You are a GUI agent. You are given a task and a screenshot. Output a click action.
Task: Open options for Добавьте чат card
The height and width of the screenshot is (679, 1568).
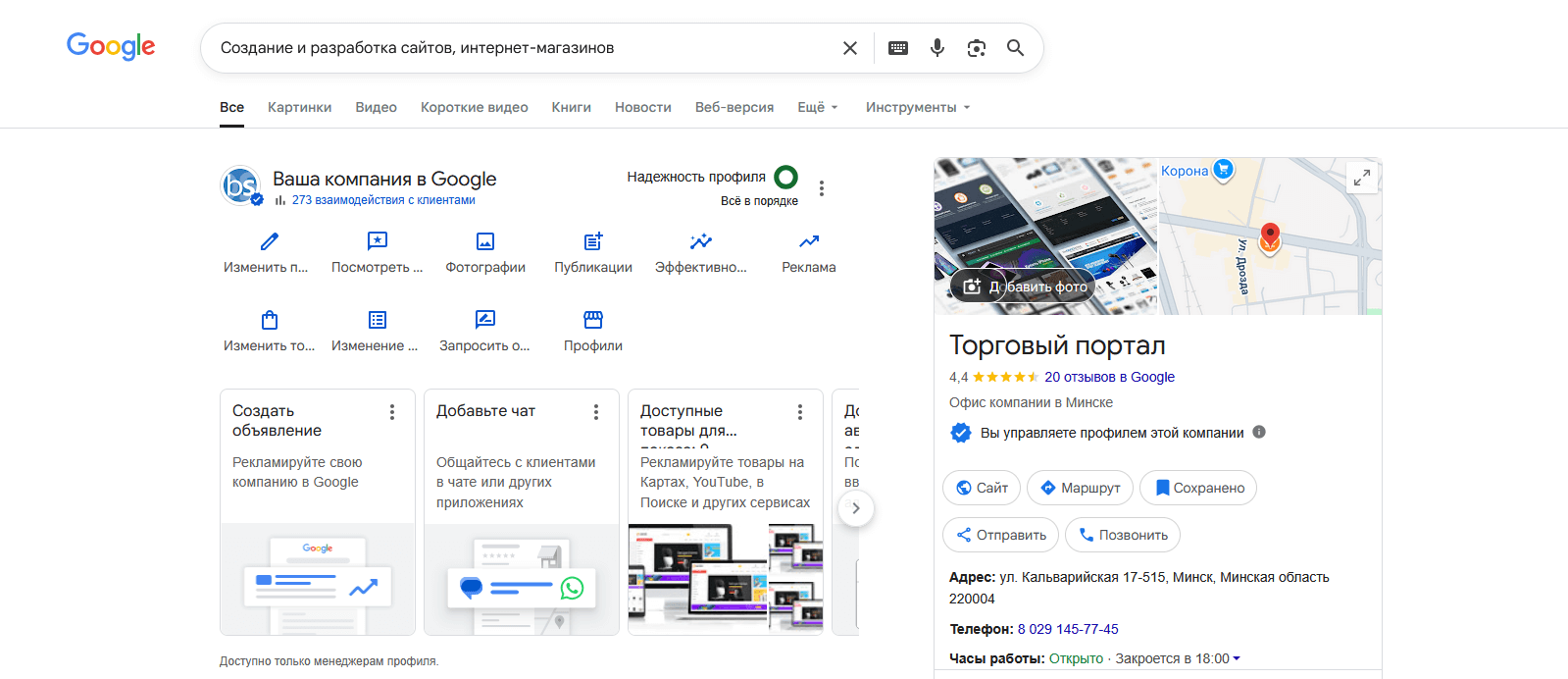pyautogui.click(x=596, y=412)
